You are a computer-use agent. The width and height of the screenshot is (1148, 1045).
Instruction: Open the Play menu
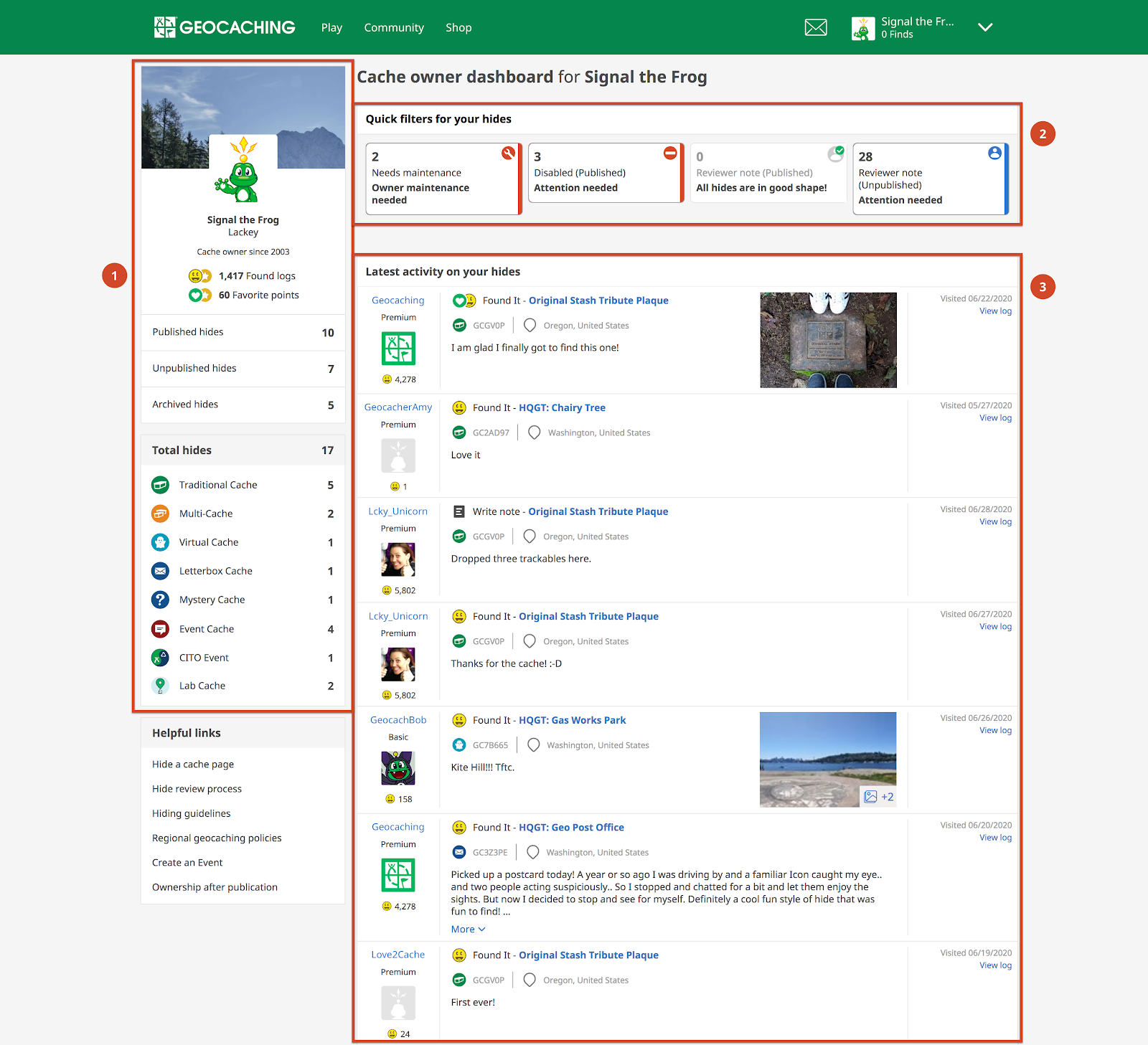[x=331, y=27]
